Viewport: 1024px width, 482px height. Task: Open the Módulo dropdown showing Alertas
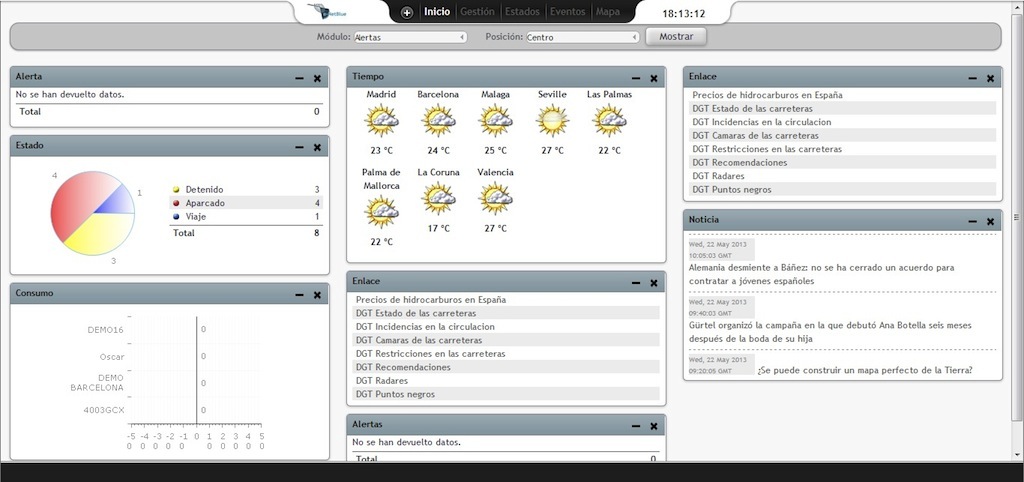click(x=410, y=37)
